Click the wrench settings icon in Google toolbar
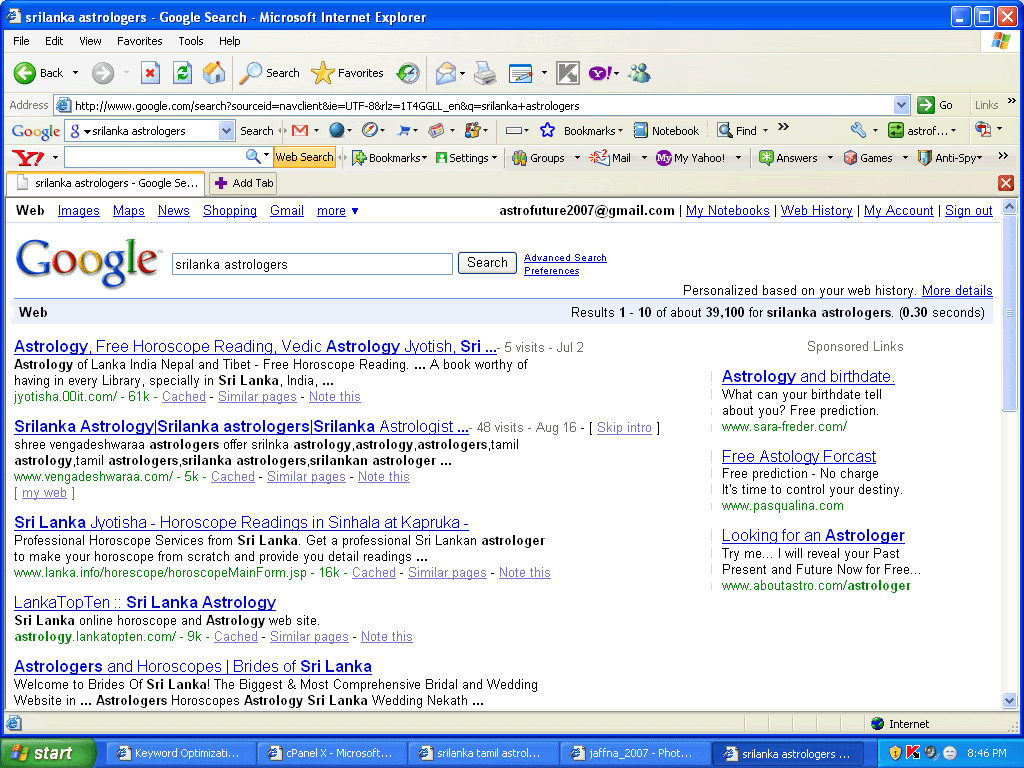1024x768 pixels. click(x=858, y=131)
